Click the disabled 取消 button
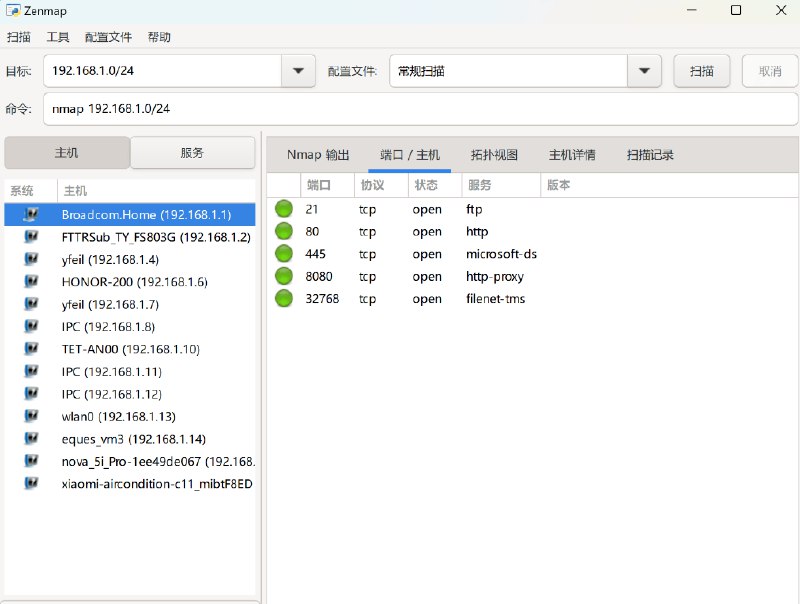Viewport: 800px width, 604px height. click(771, 71)
